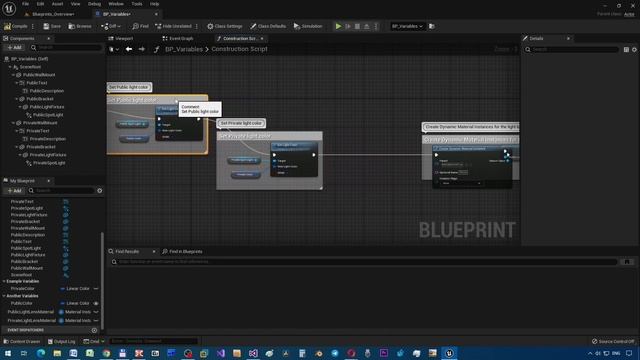Open the Diff dropdown in the toolbar

point(111,26)
